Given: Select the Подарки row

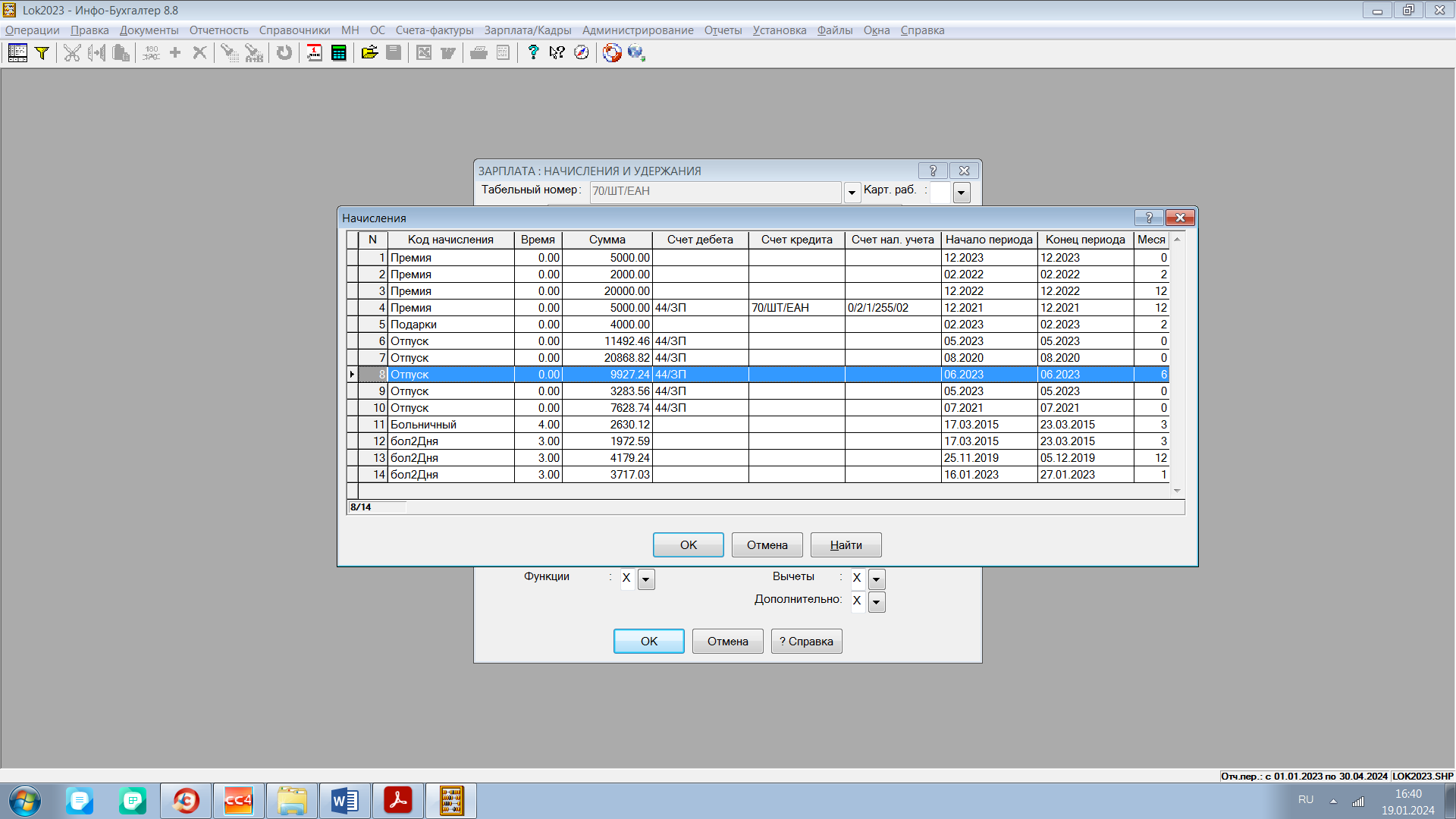Looking at the screenshot, I should point(758,325).
